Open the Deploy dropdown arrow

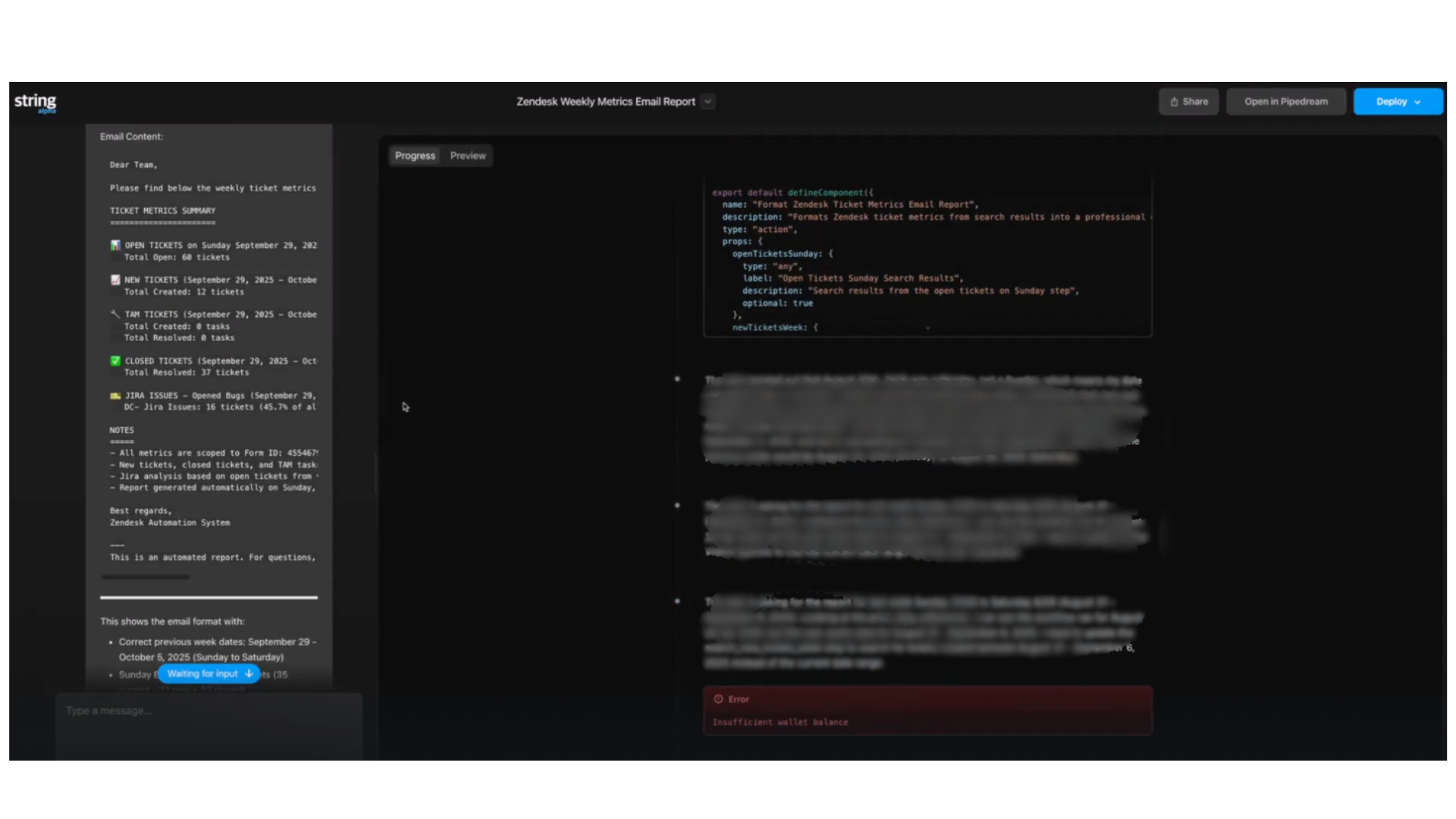click(x=1417, y=102)
